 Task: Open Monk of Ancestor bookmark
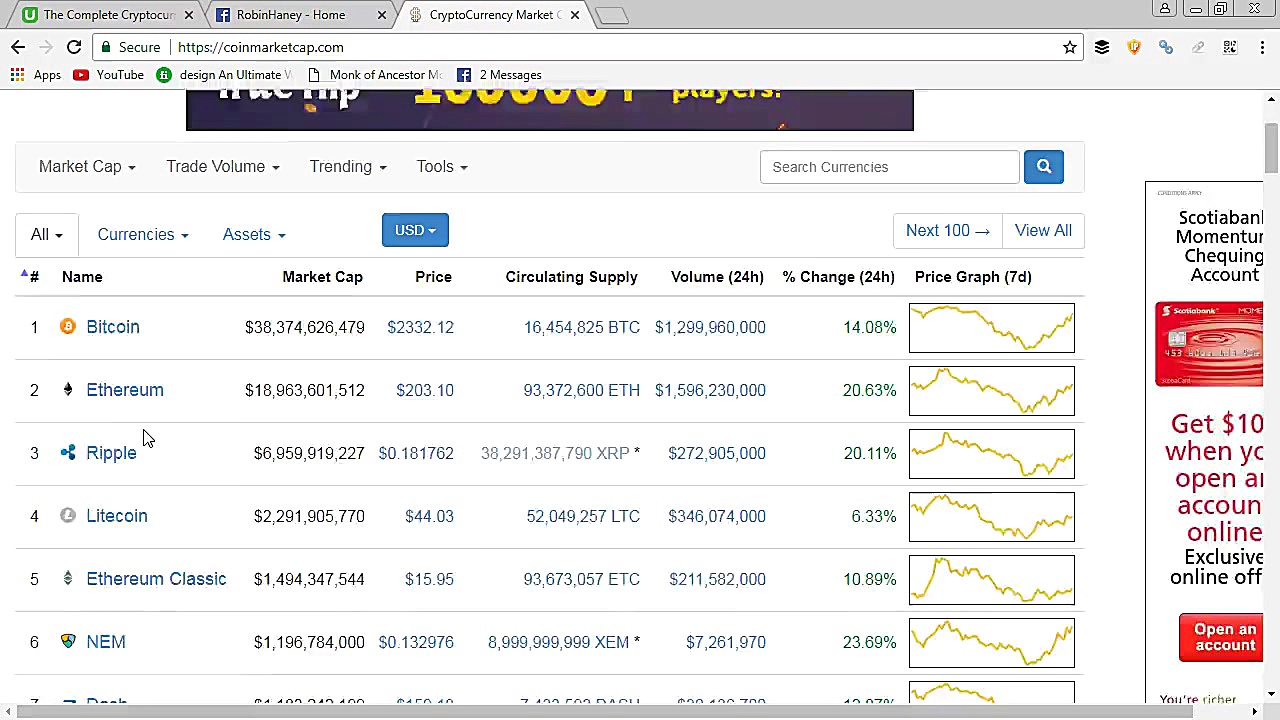click(375, 75)
